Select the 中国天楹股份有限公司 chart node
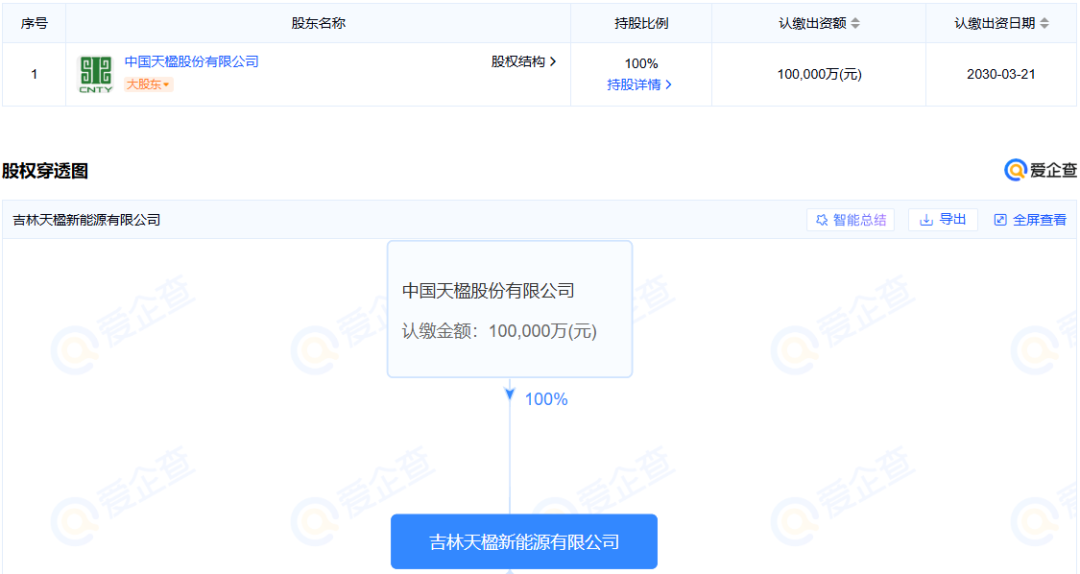Viewport: 1080px width, 574px height. (x=510, y=309)
